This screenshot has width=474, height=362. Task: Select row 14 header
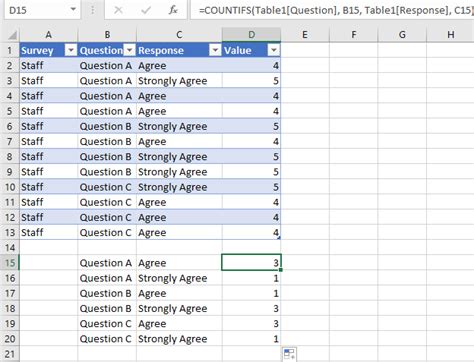(10, 248)
